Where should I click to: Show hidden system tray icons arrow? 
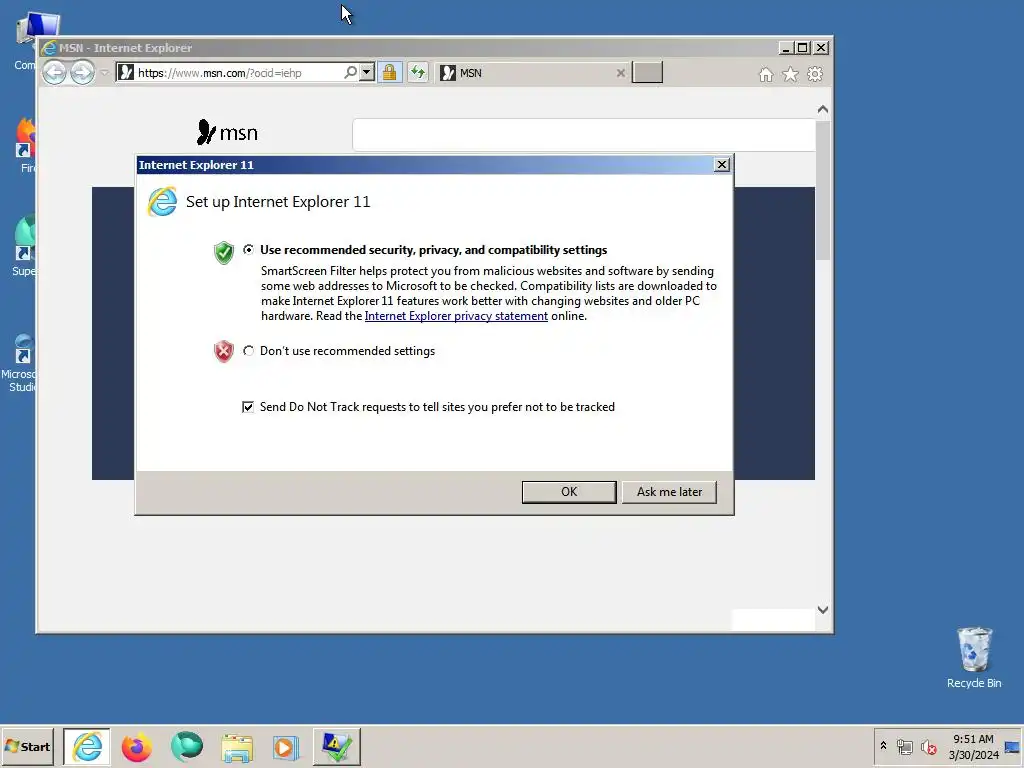[884, 746]
